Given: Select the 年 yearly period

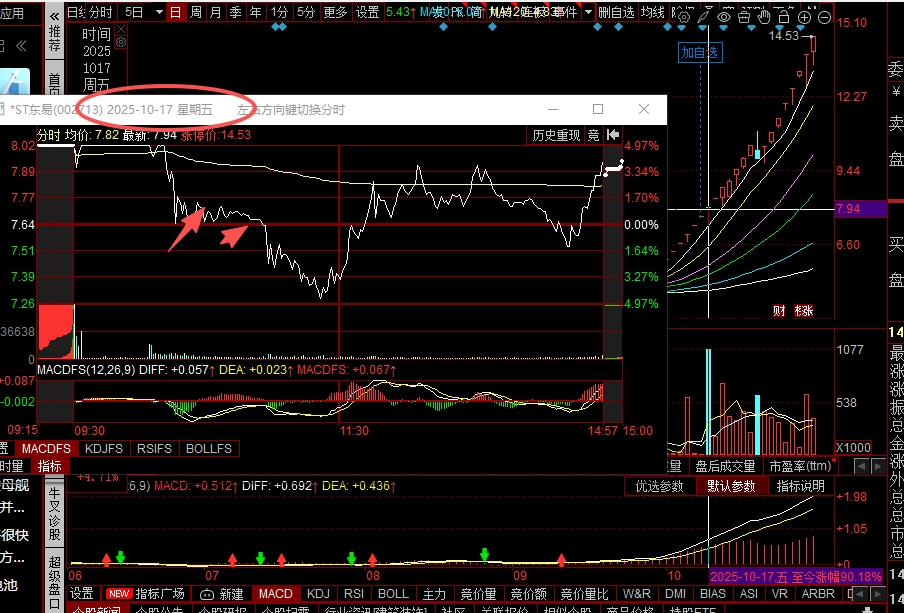Looking at the screenshot, I should coord(255,12).
